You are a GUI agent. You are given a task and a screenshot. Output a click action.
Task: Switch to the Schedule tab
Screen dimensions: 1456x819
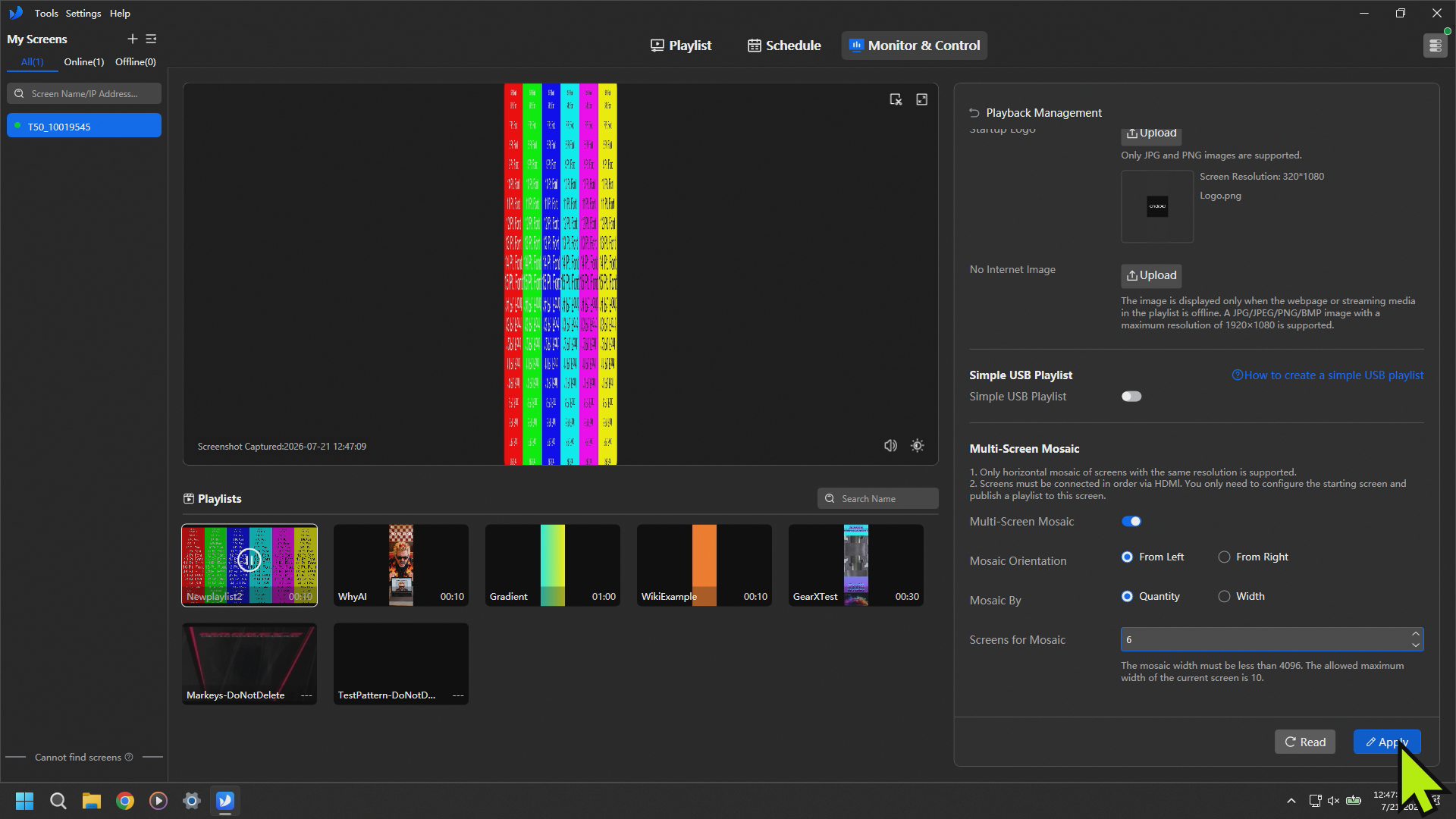point(784,45)
